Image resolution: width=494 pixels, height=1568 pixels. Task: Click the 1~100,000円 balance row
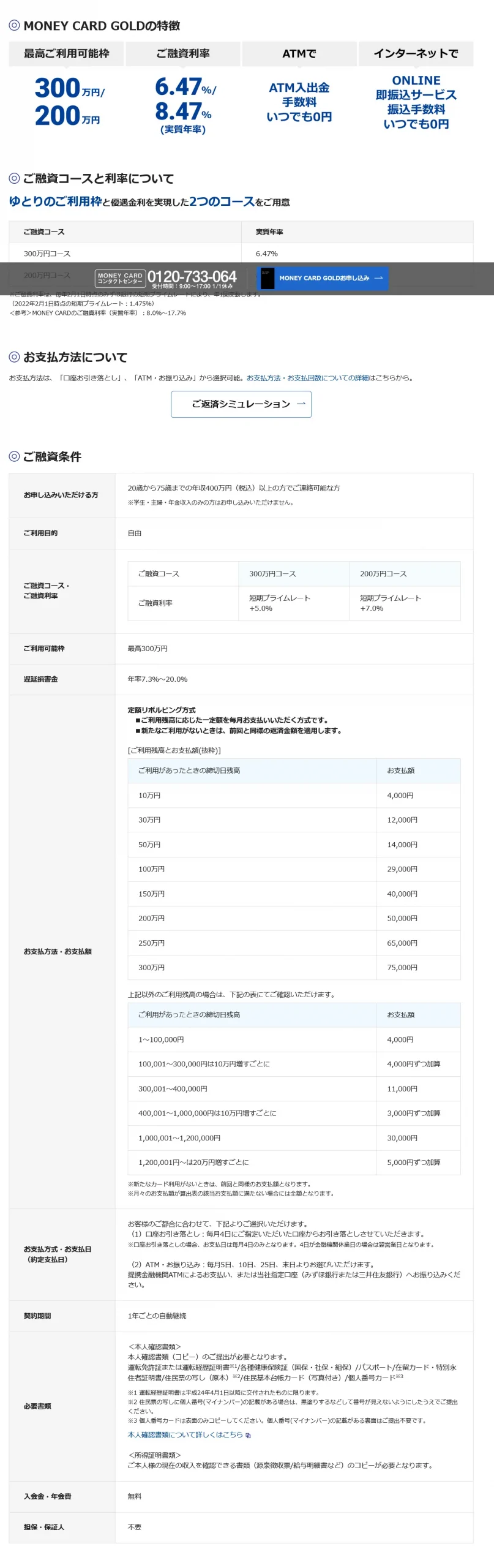point(294,1039)
